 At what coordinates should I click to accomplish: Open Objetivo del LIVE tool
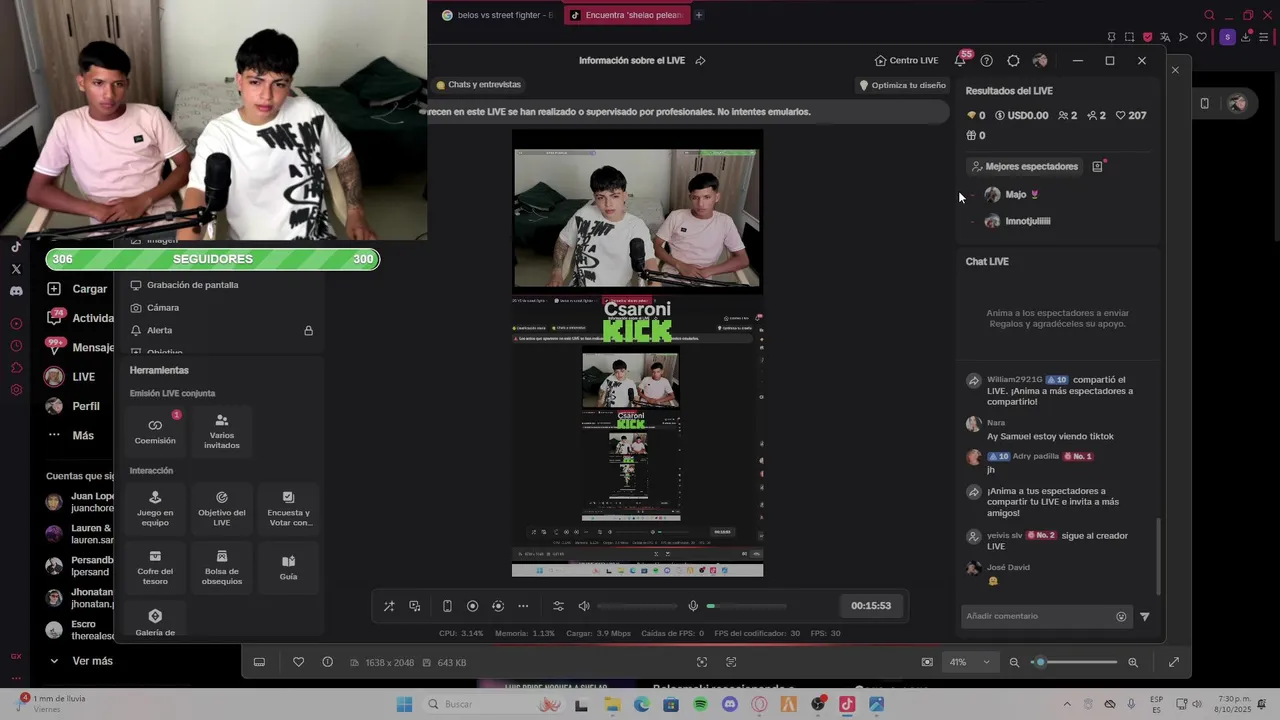coord(222,509)
